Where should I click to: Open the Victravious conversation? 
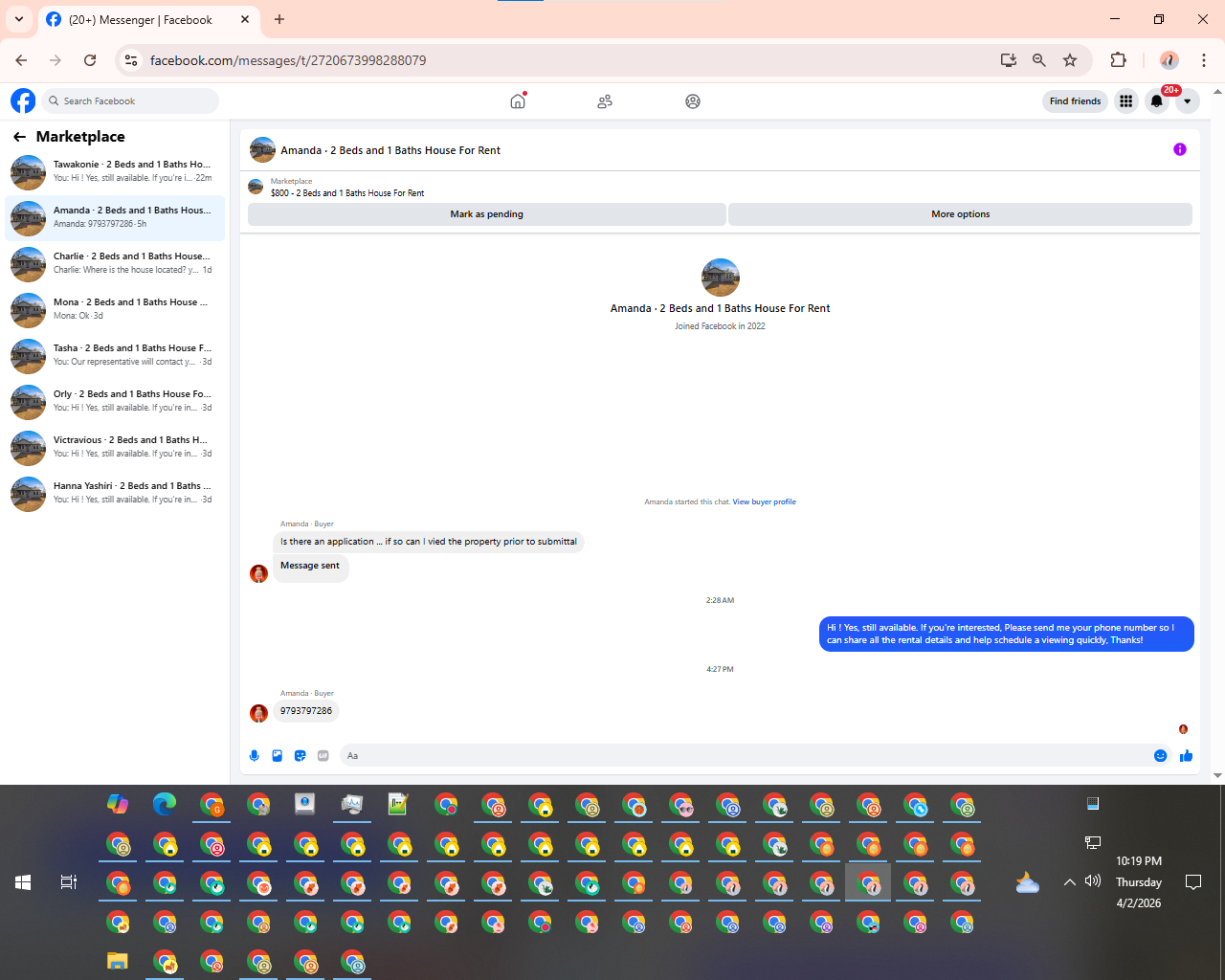[x=115, y=448]
